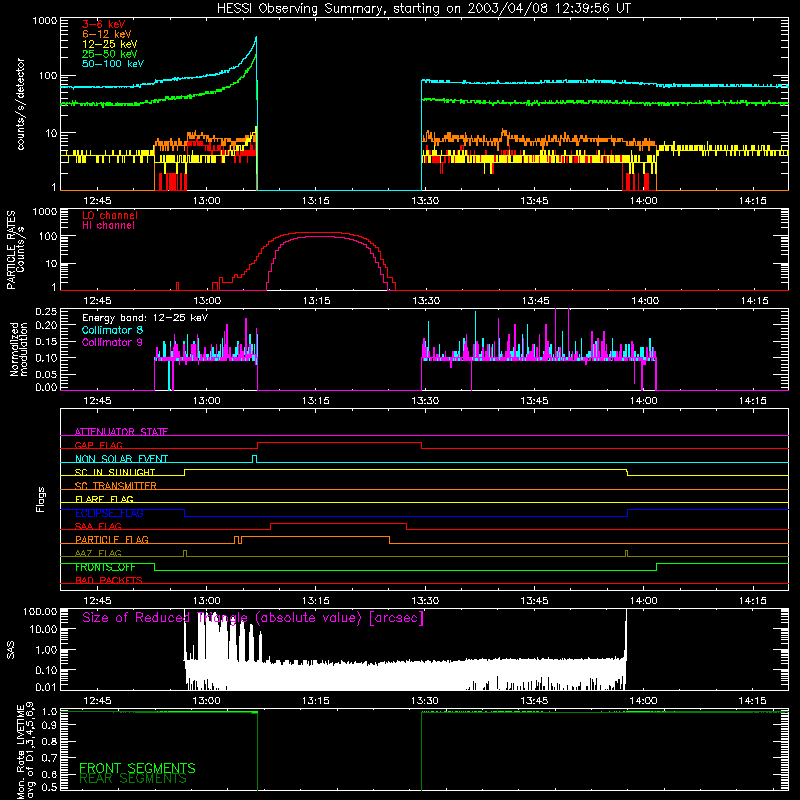Image resolution: width=800 pixels, height=800 pixels.
Task: Click the "BAD_PACKETS" label
Action: click(109, 580)
